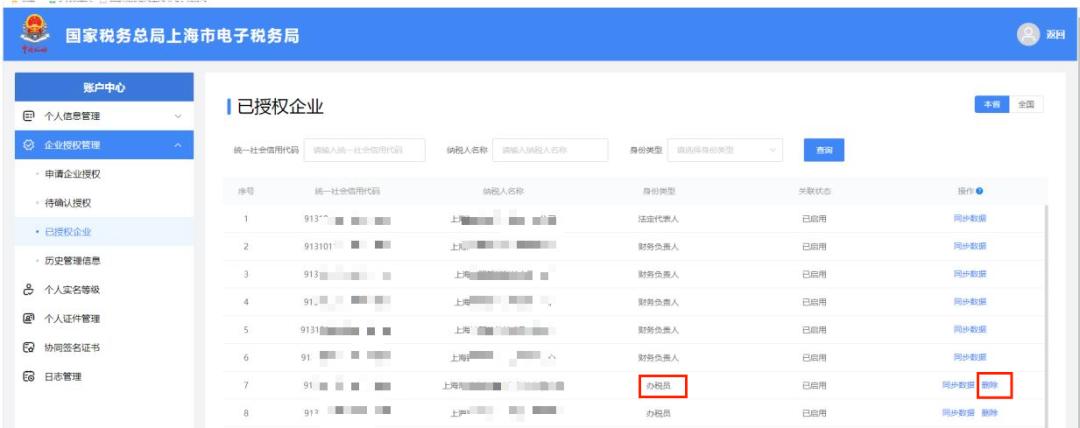Click the 协同签名证书 sidebar icon

pos(29,348)
